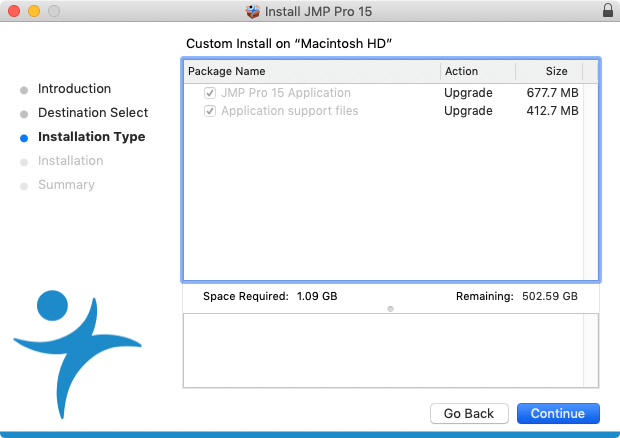Click the red close window button

[x=14, y=11]
